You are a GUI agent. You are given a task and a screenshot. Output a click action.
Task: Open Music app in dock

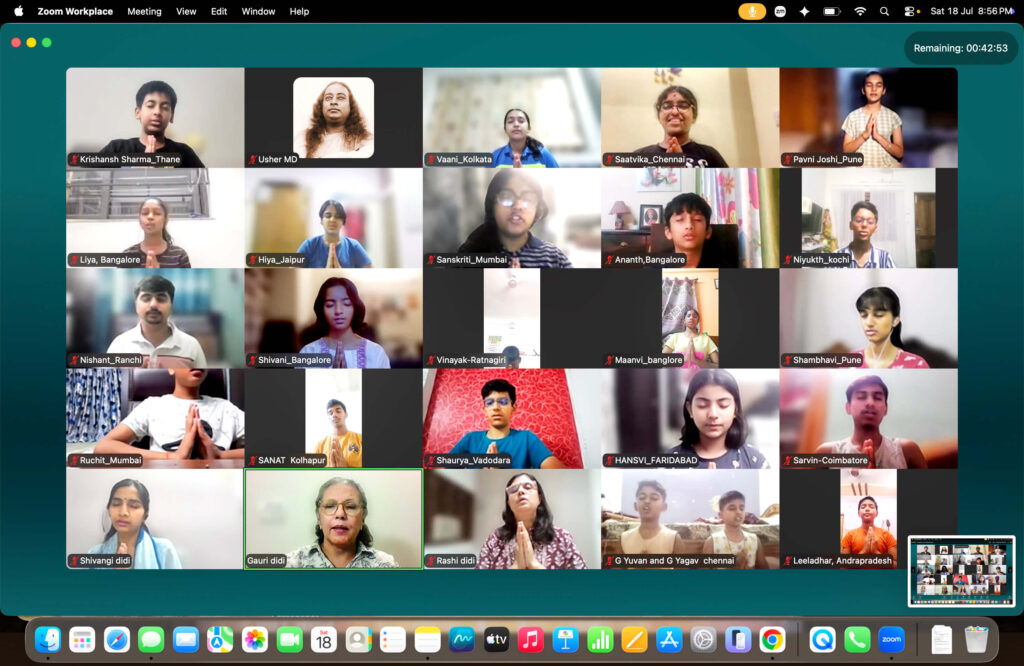coord(531,640)
